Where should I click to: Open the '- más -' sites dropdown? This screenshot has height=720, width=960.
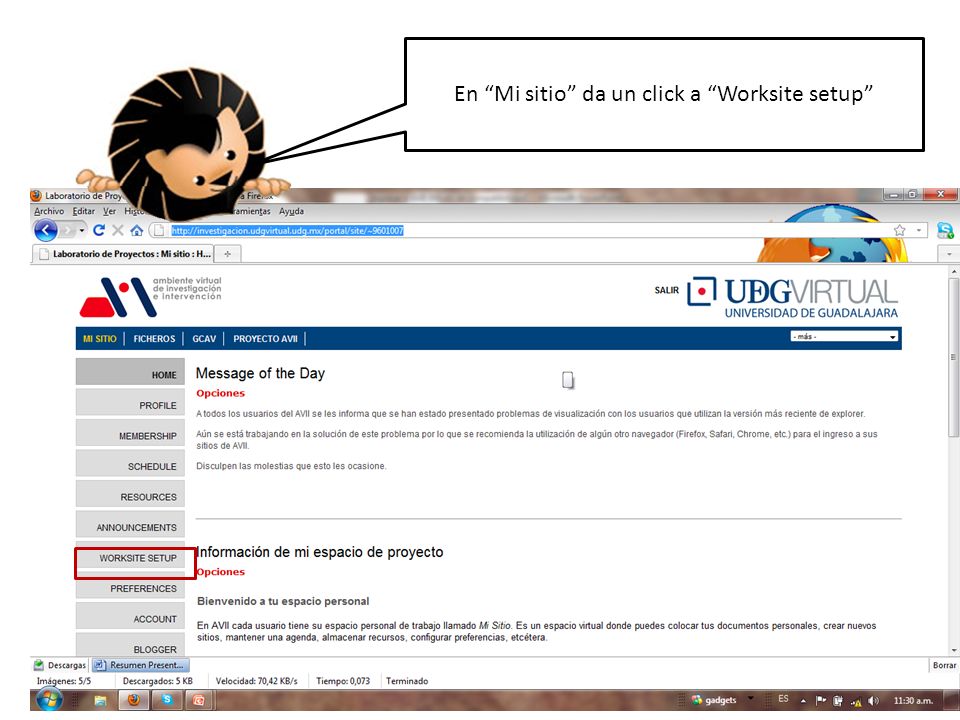pos(844,337)
